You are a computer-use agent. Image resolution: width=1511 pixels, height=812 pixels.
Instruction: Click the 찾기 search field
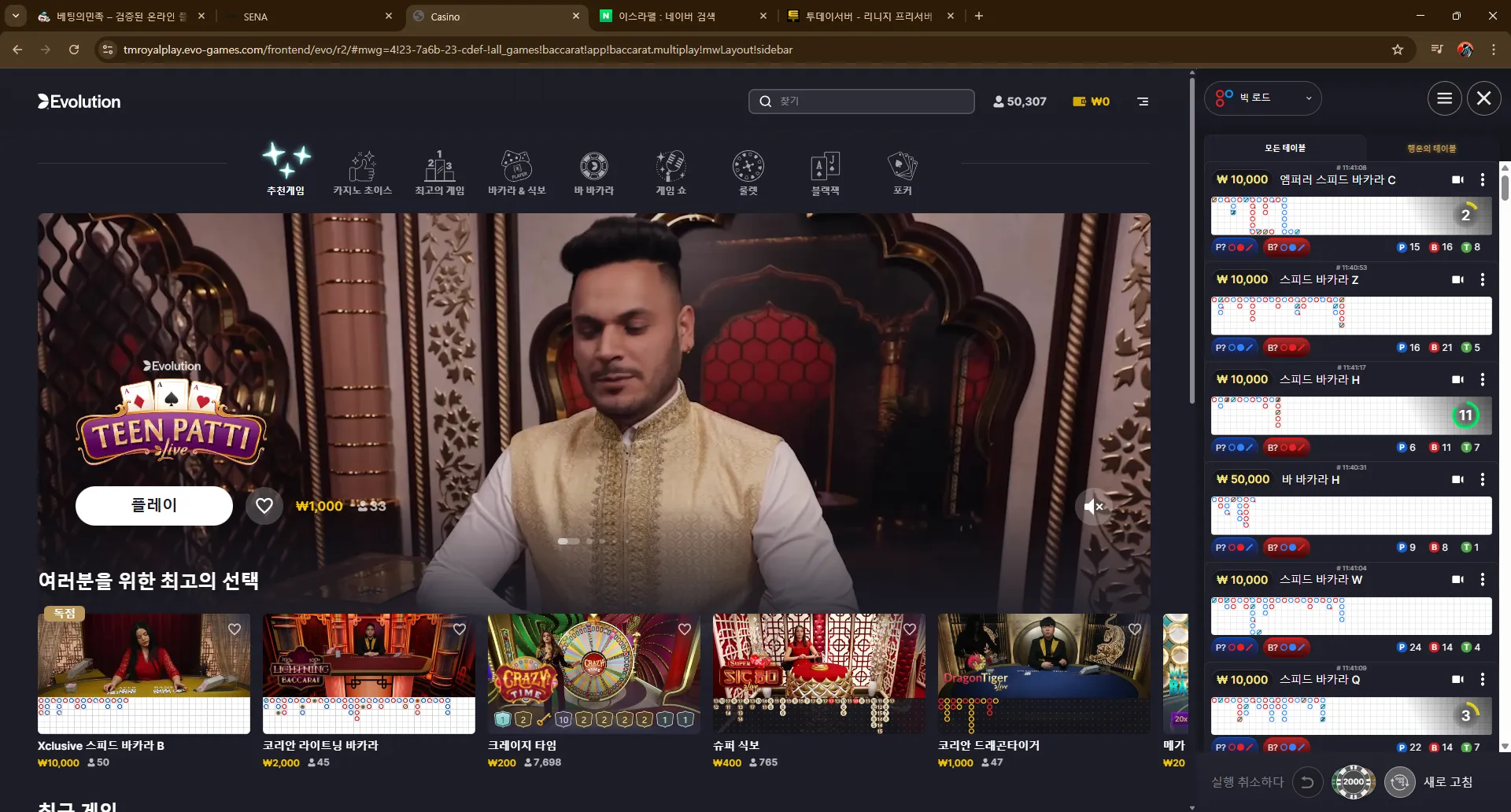tap(862, 101)
